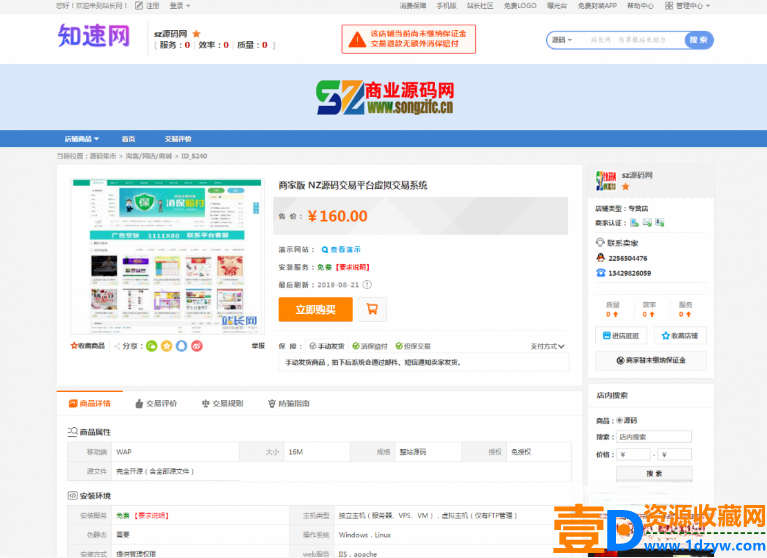Select the 担保交易 guarantee option
This screenshot has width=767, height=558.
(411, 346)
